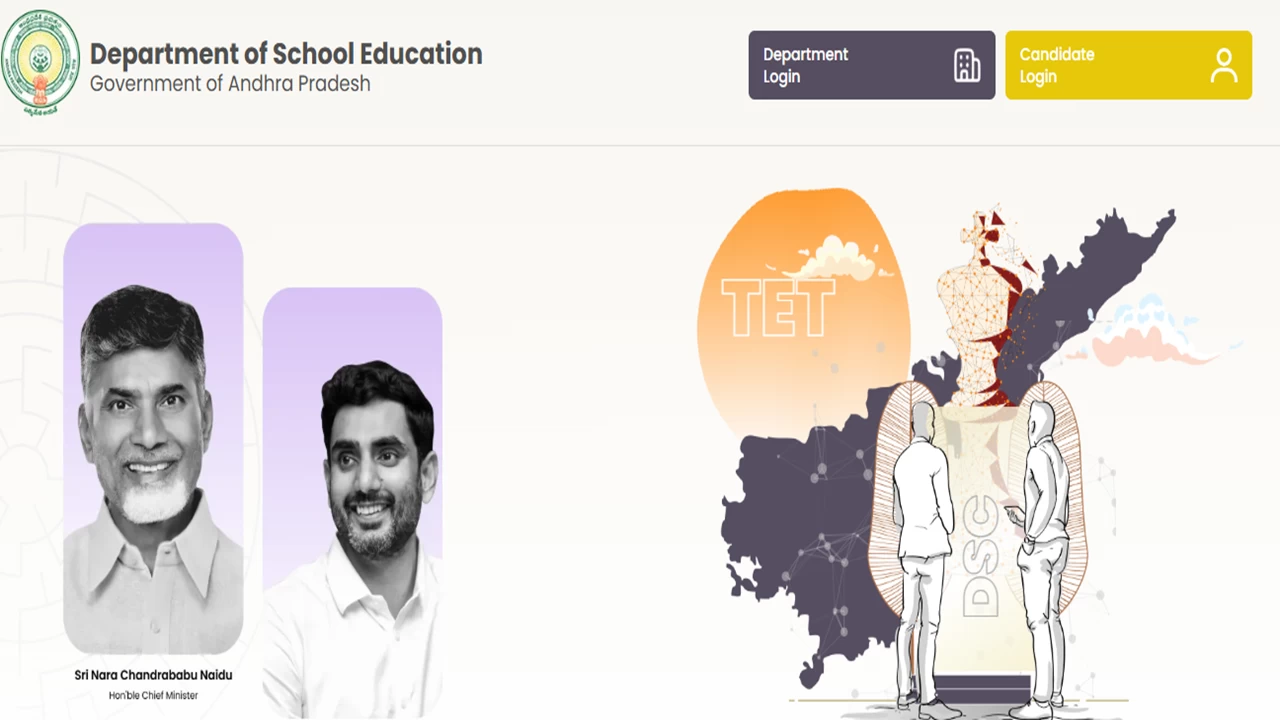The image size is (1280, 720).
Task: Open the Candidate Login button
Action: pos(1128,65)
